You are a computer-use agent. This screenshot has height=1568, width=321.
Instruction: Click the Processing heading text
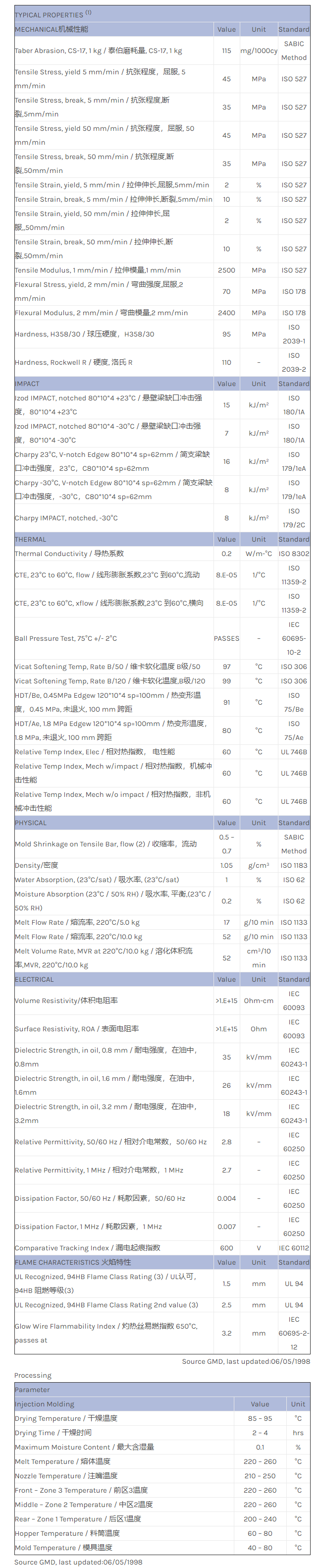(33, 1375)
